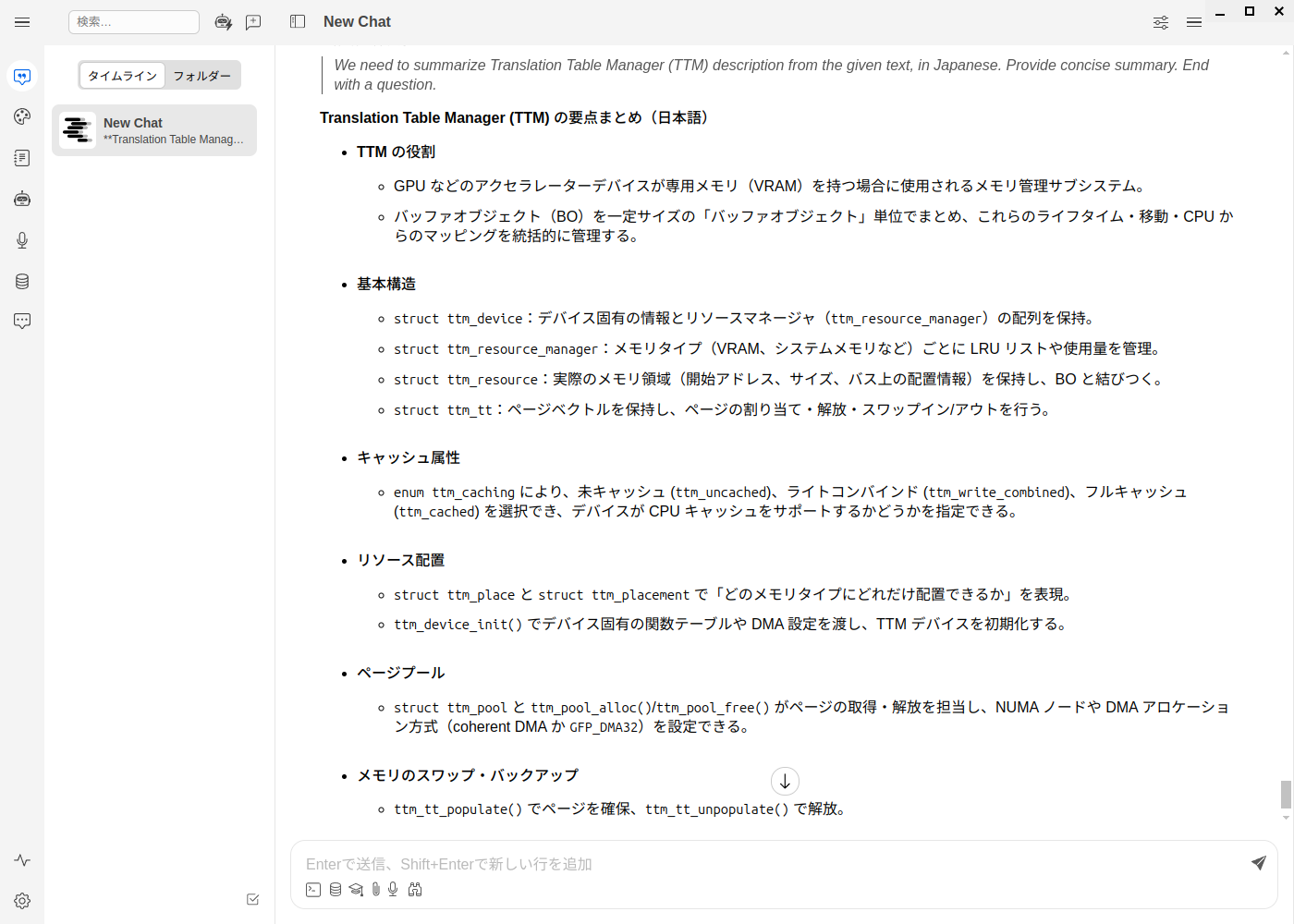
Task: Open the robot assistant icon in sidebar
Action: click(22, 199)
